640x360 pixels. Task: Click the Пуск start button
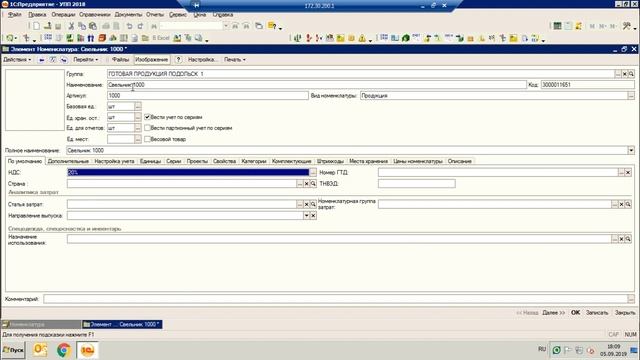pyautogui.click(x=13, y=350)
